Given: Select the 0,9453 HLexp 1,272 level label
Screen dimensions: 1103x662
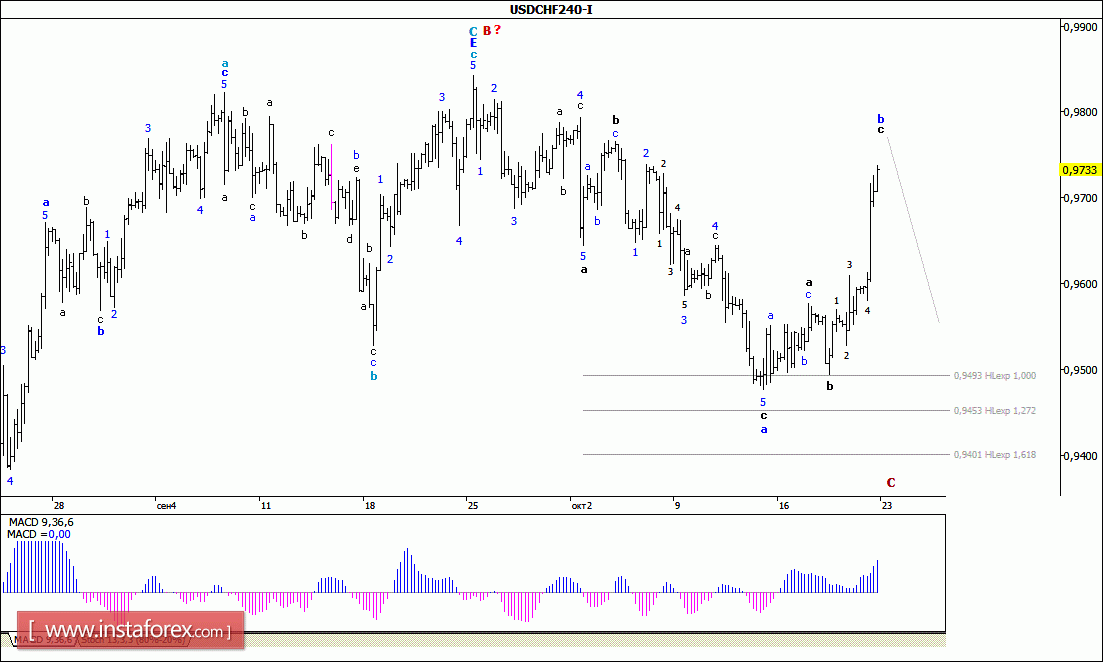Looking at the screenshot, I should 995,411.
